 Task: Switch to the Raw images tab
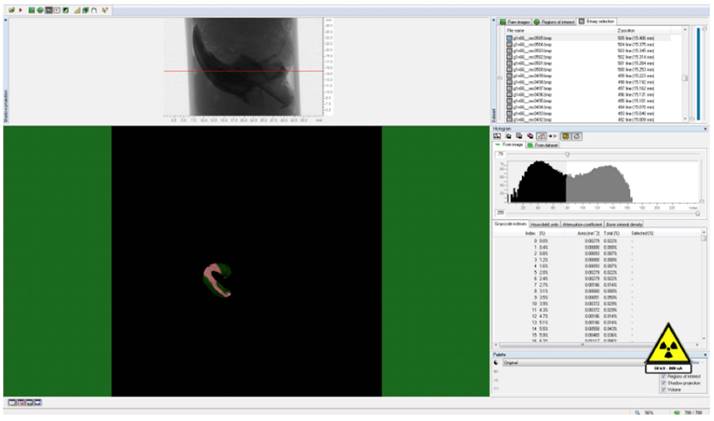click(515, 21)
